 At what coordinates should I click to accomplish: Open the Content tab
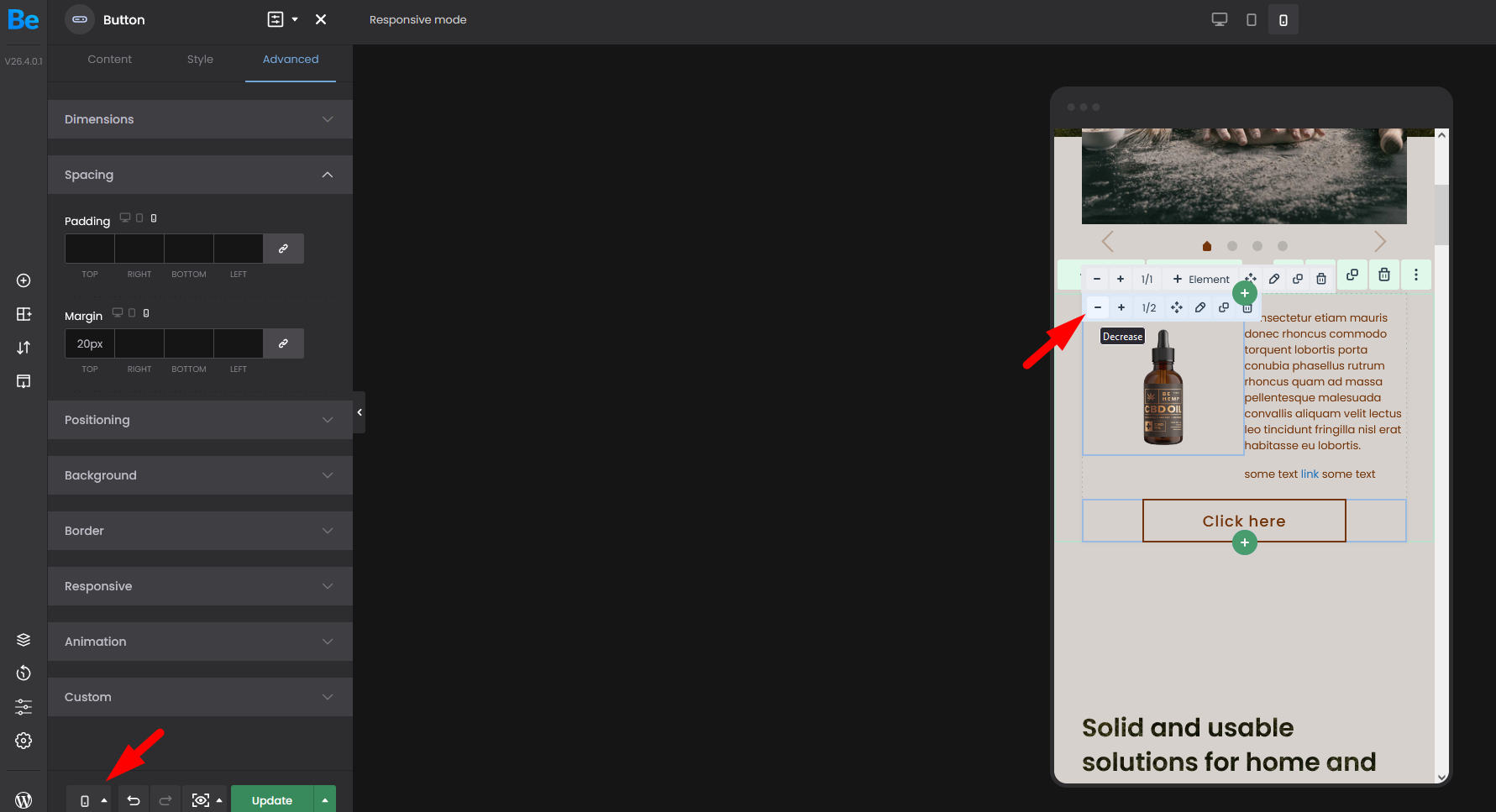tap(109, 59)
